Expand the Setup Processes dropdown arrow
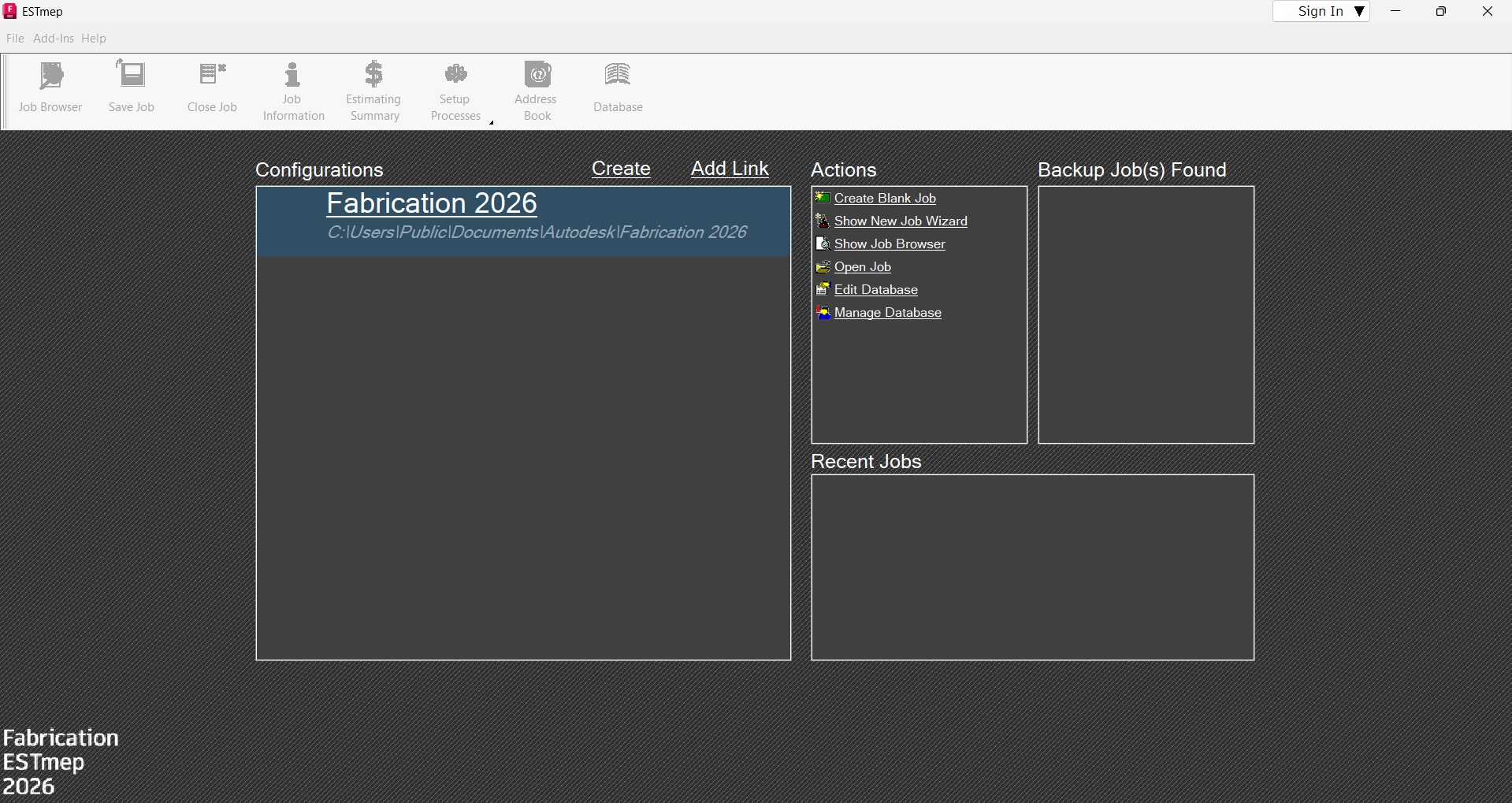Screen dimensions: 1512x803 pyautogui.click(x=492, y=123)
